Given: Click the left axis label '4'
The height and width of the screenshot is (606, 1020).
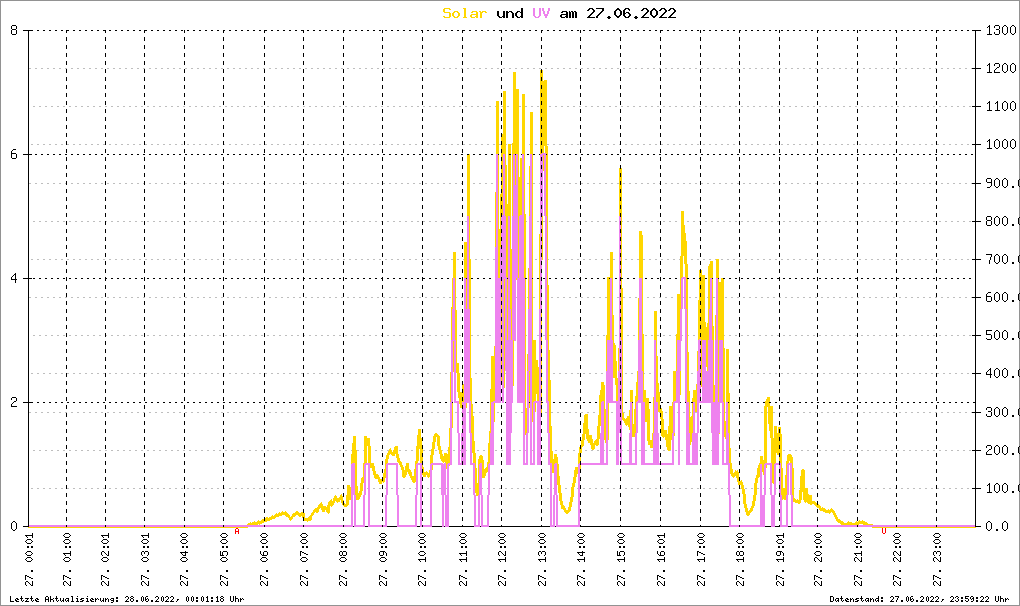Looking at the screenshot, I should coord(14,278).
